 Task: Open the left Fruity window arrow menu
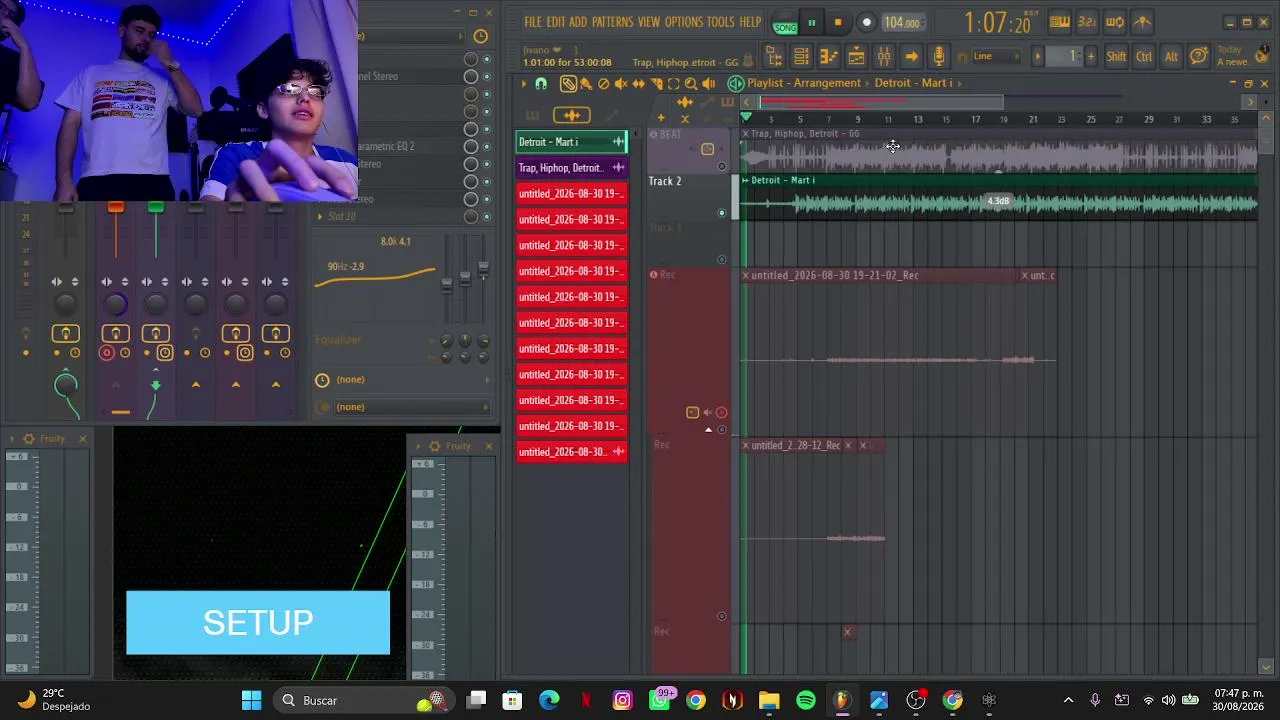(11, 439)
